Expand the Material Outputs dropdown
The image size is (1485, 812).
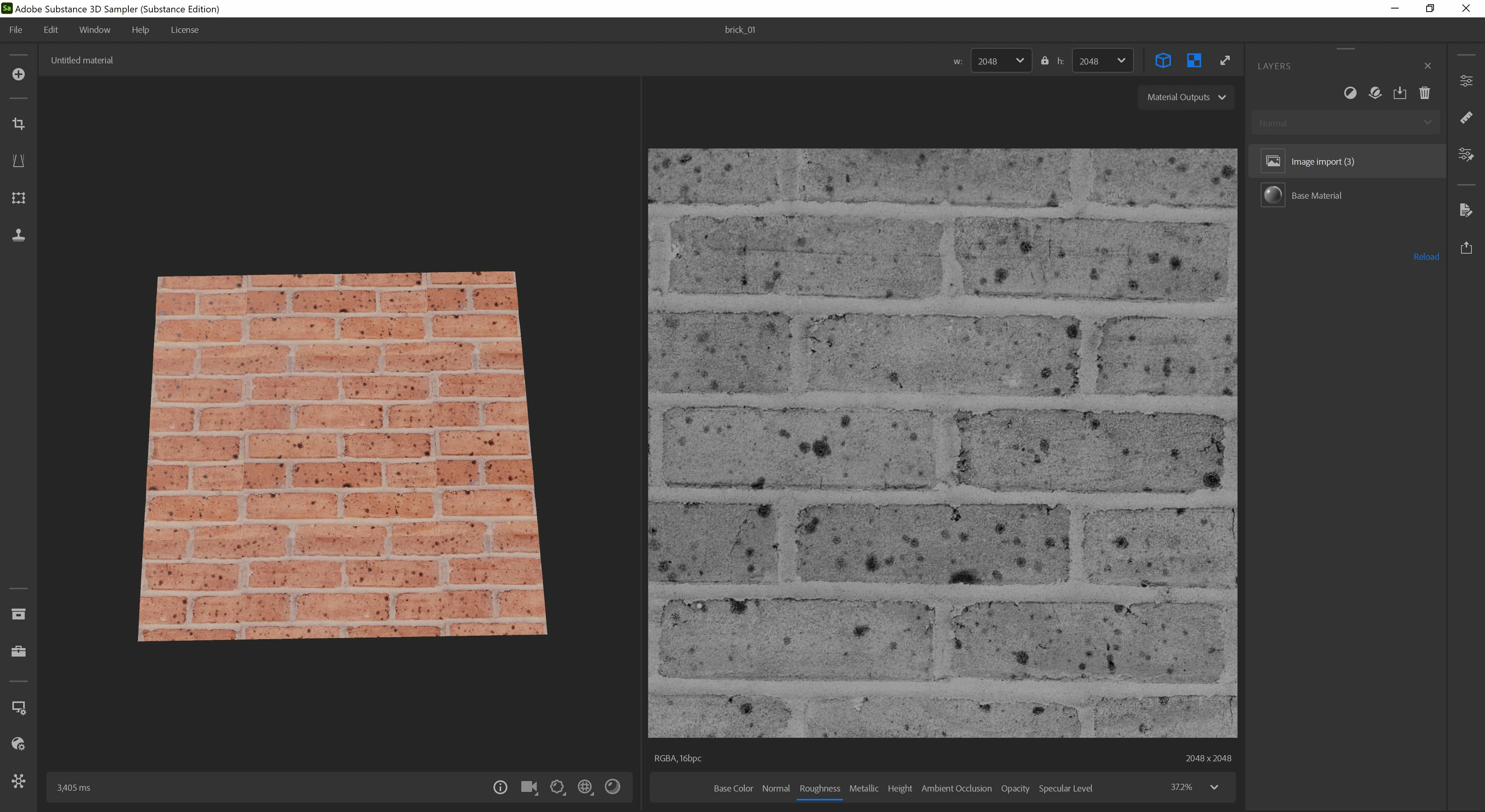(1186, 97)
